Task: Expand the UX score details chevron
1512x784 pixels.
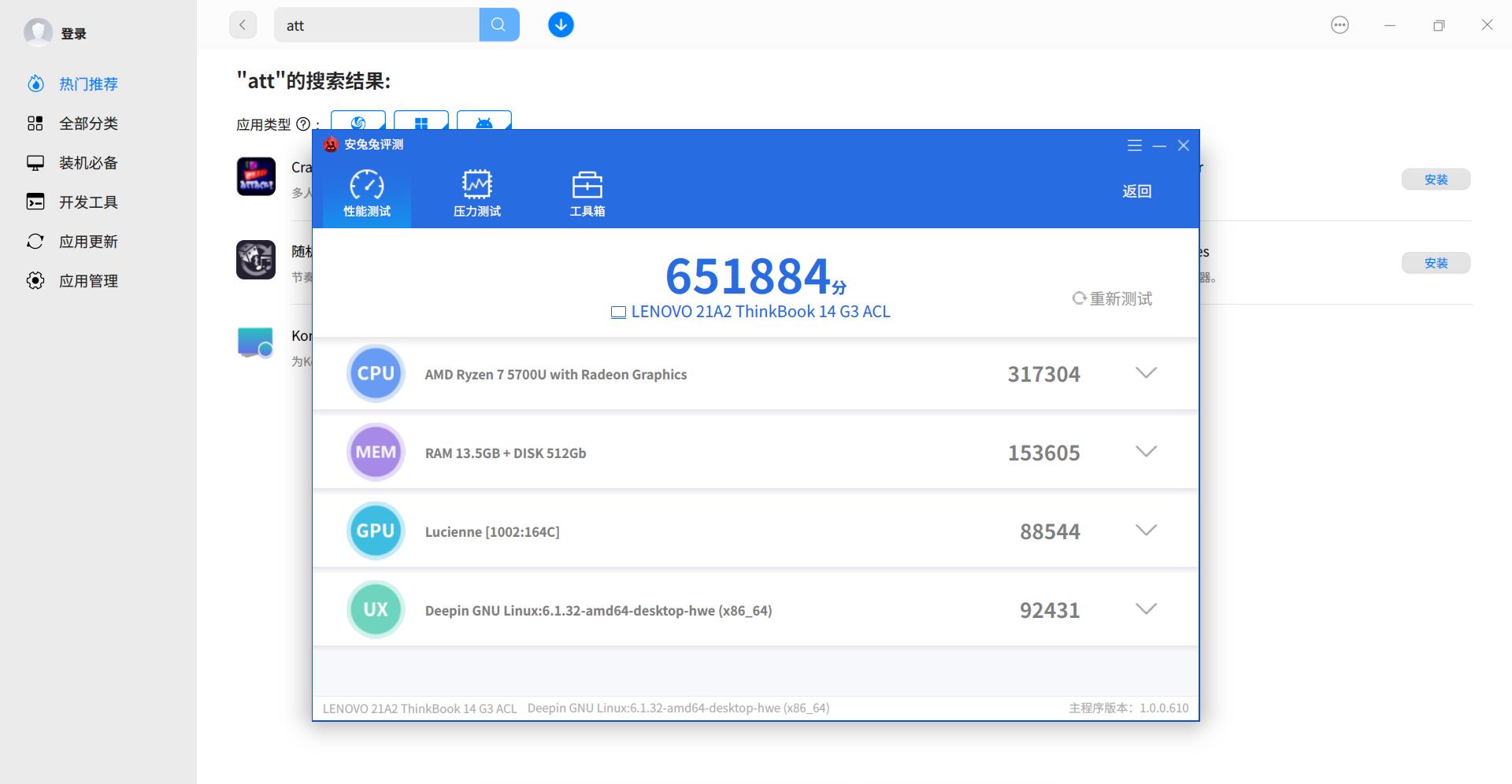Action: [x=1146, y=609]
